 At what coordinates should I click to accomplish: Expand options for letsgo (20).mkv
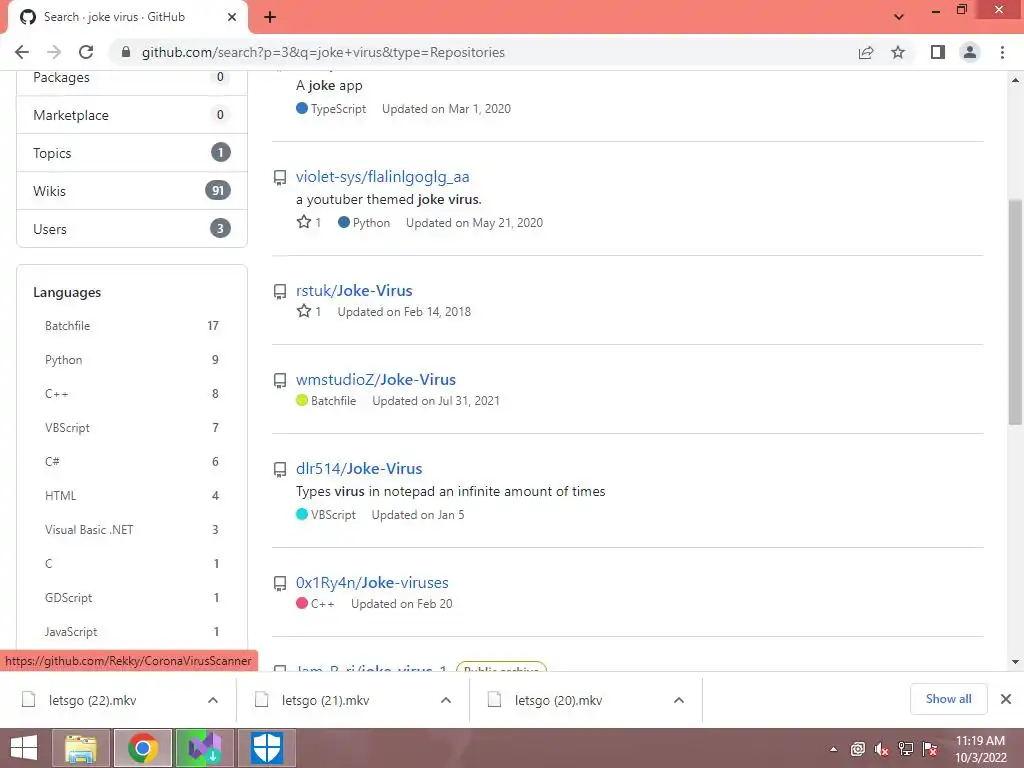[679, 700]
